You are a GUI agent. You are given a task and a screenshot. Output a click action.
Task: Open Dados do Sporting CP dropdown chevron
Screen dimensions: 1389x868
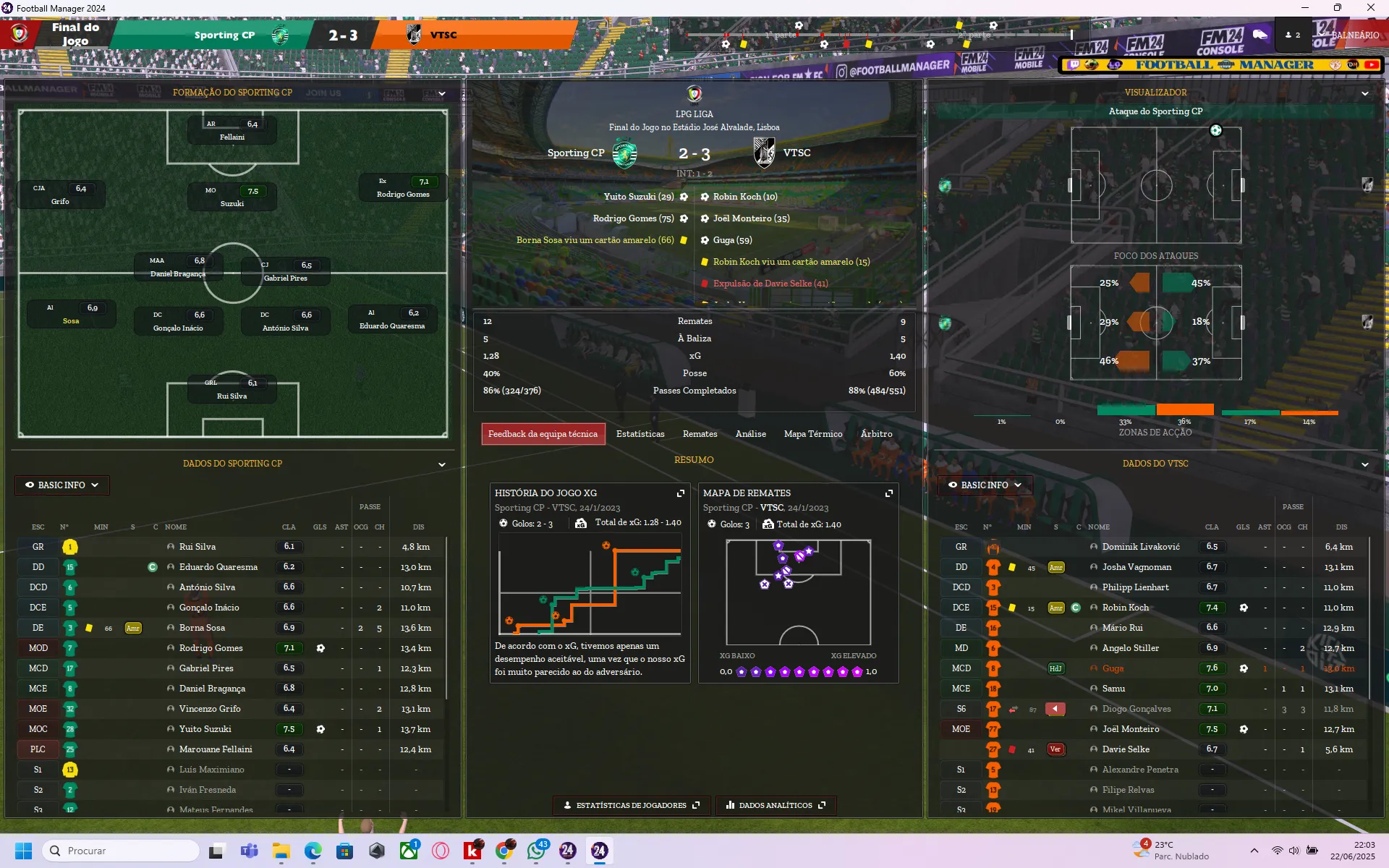442,464
